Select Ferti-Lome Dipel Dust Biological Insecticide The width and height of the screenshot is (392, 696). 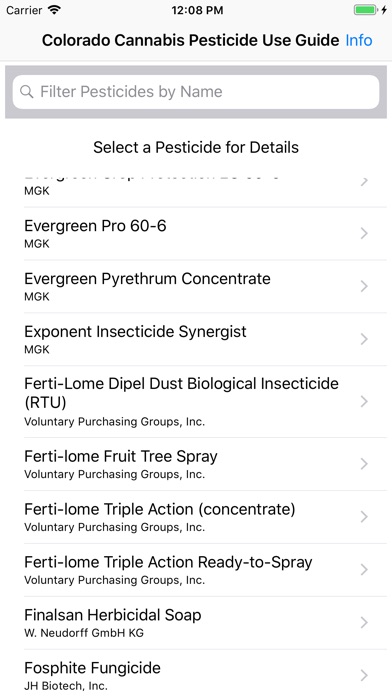coord(196,402)
